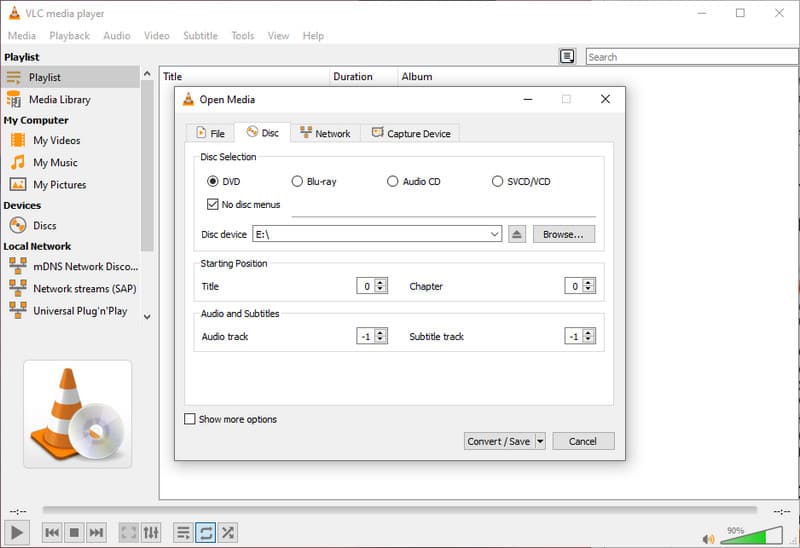The image size is (800, 548).
Task: Switch to the Network tab
Action: (x=325, y=133)
